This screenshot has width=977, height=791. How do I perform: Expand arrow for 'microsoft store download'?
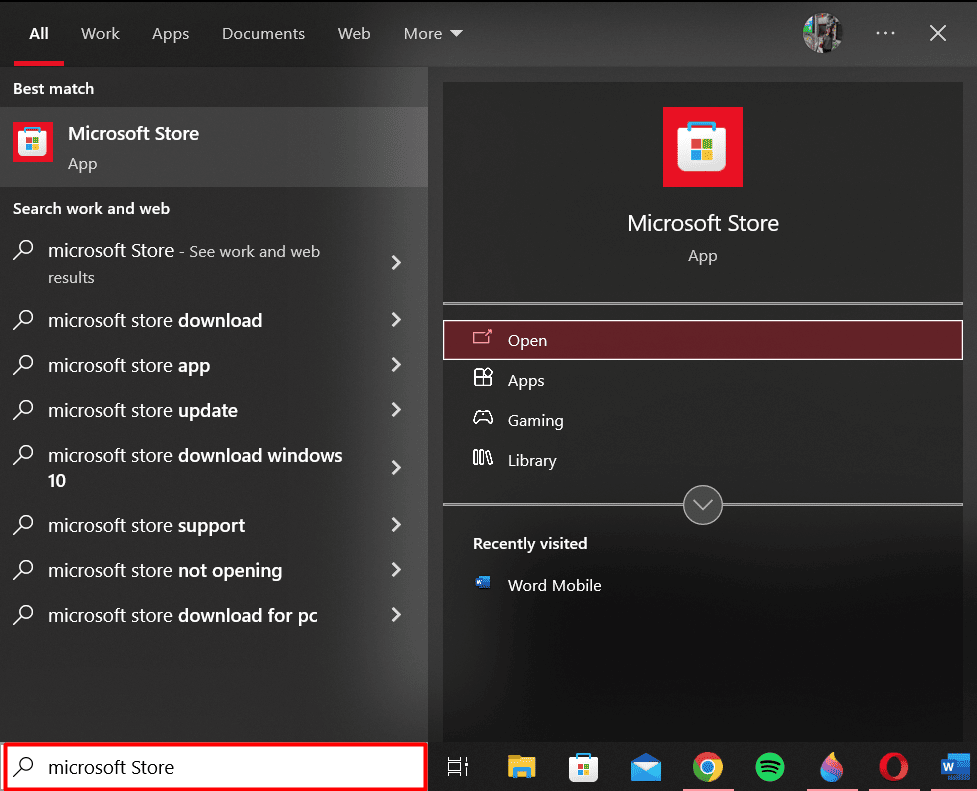[396, 320]
